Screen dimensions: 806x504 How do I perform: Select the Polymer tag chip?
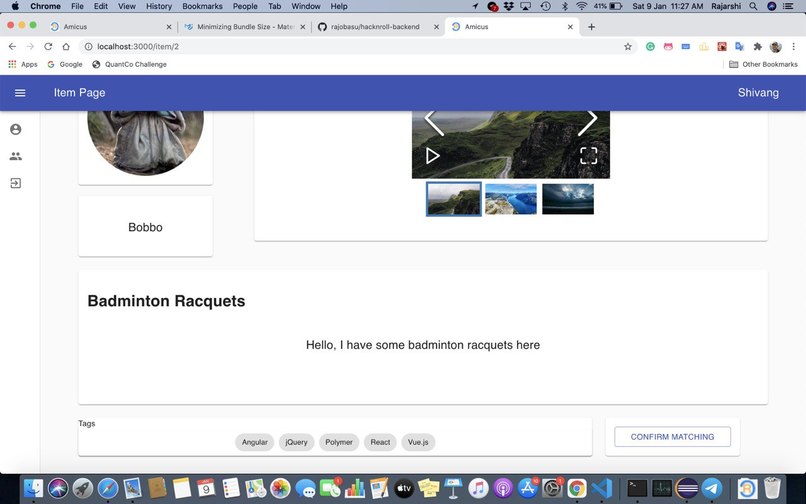coord(339,442)
